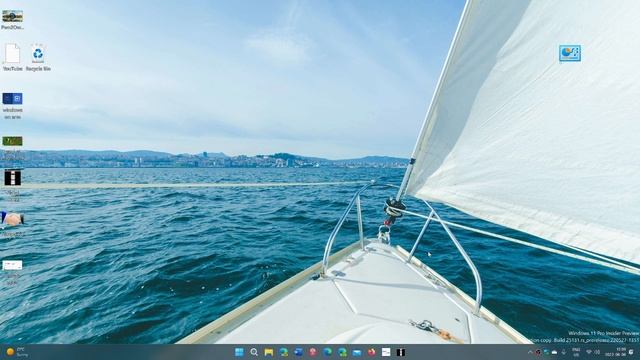
Task: Click the Spotlight 'learn about this picture' icon
Action: (570, 53)
